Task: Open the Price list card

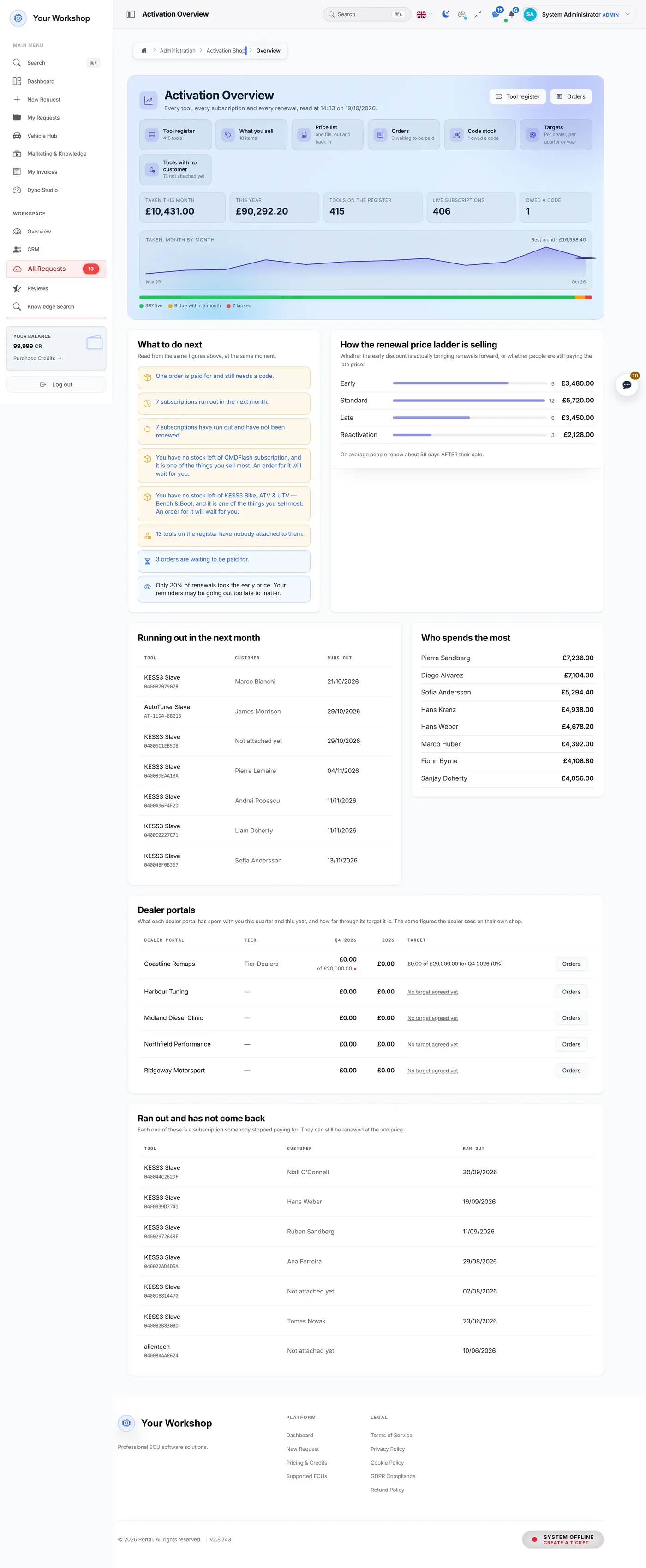Action: pyautogui.click(x=328, y=135)
